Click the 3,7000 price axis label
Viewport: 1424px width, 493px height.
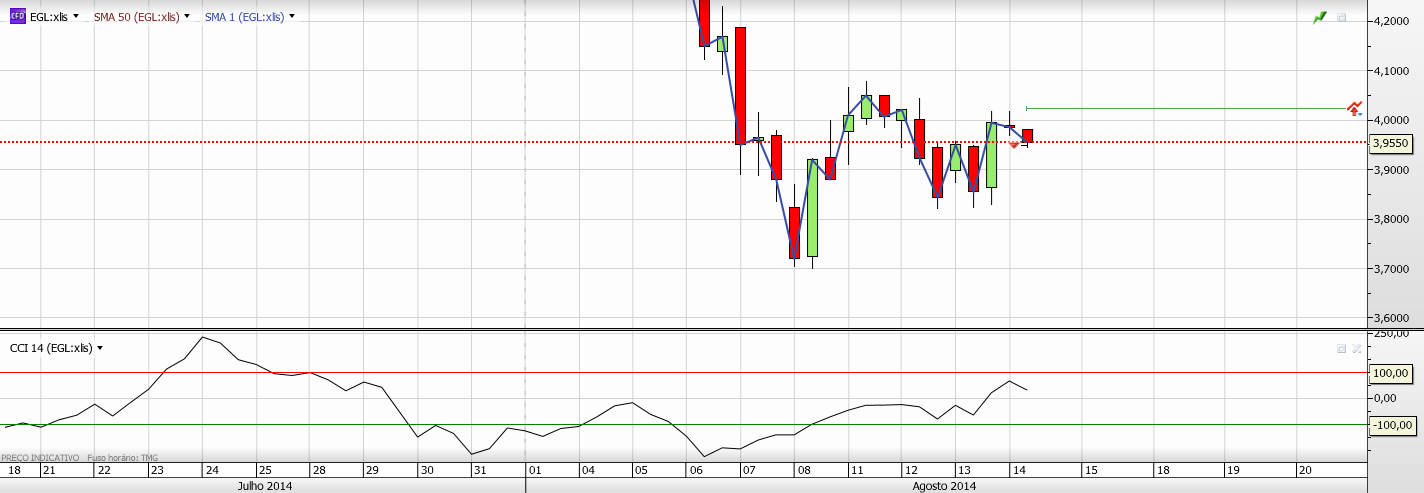pos(1393,269)
